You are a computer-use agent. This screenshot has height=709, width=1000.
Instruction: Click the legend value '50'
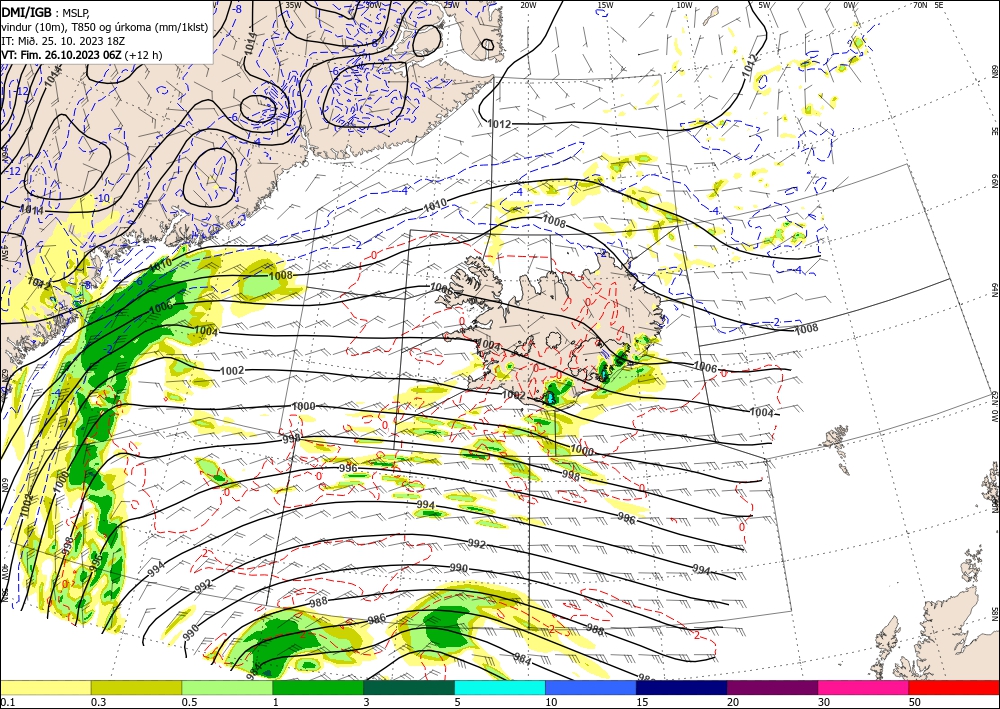pos(915,702)
